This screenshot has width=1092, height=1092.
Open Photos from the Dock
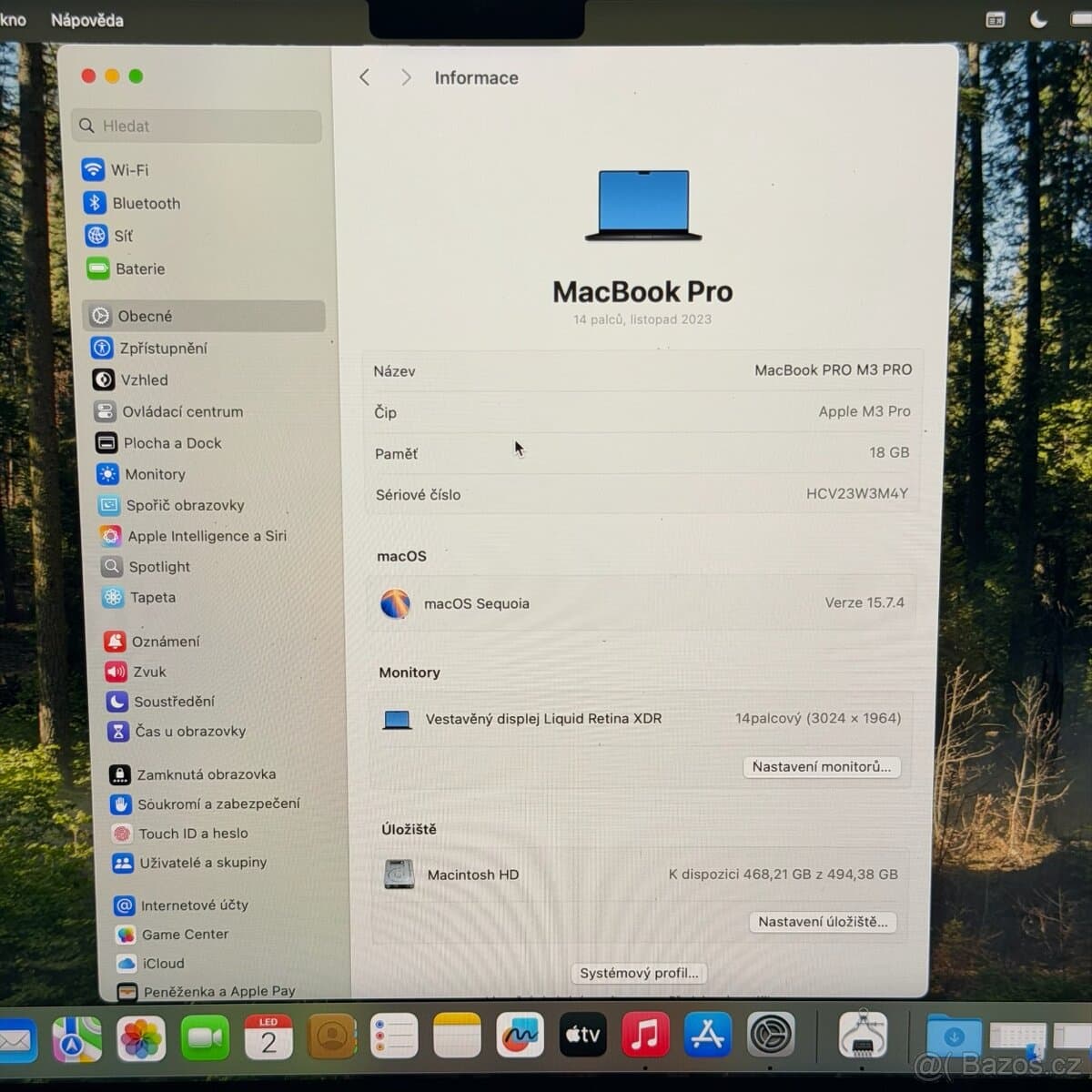(x=141, y=1038)
